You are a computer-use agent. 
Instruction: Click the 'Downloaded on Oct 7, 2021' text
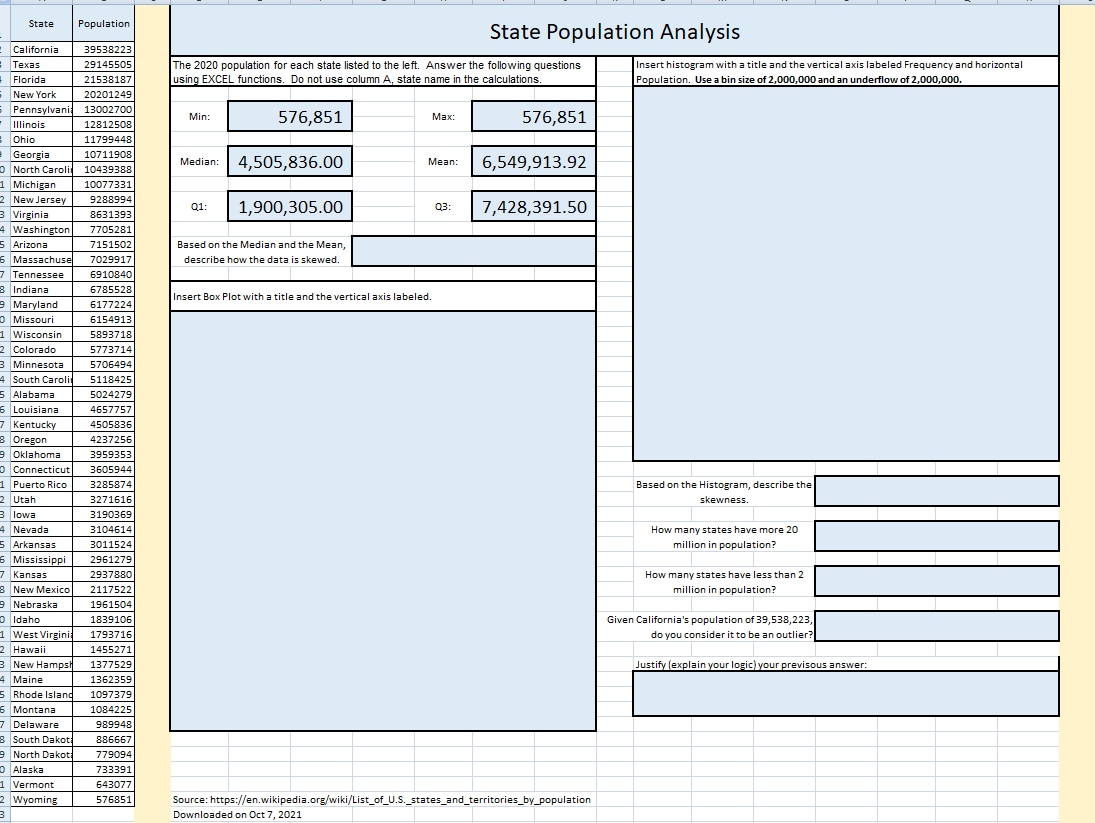(x=237, y=815)
